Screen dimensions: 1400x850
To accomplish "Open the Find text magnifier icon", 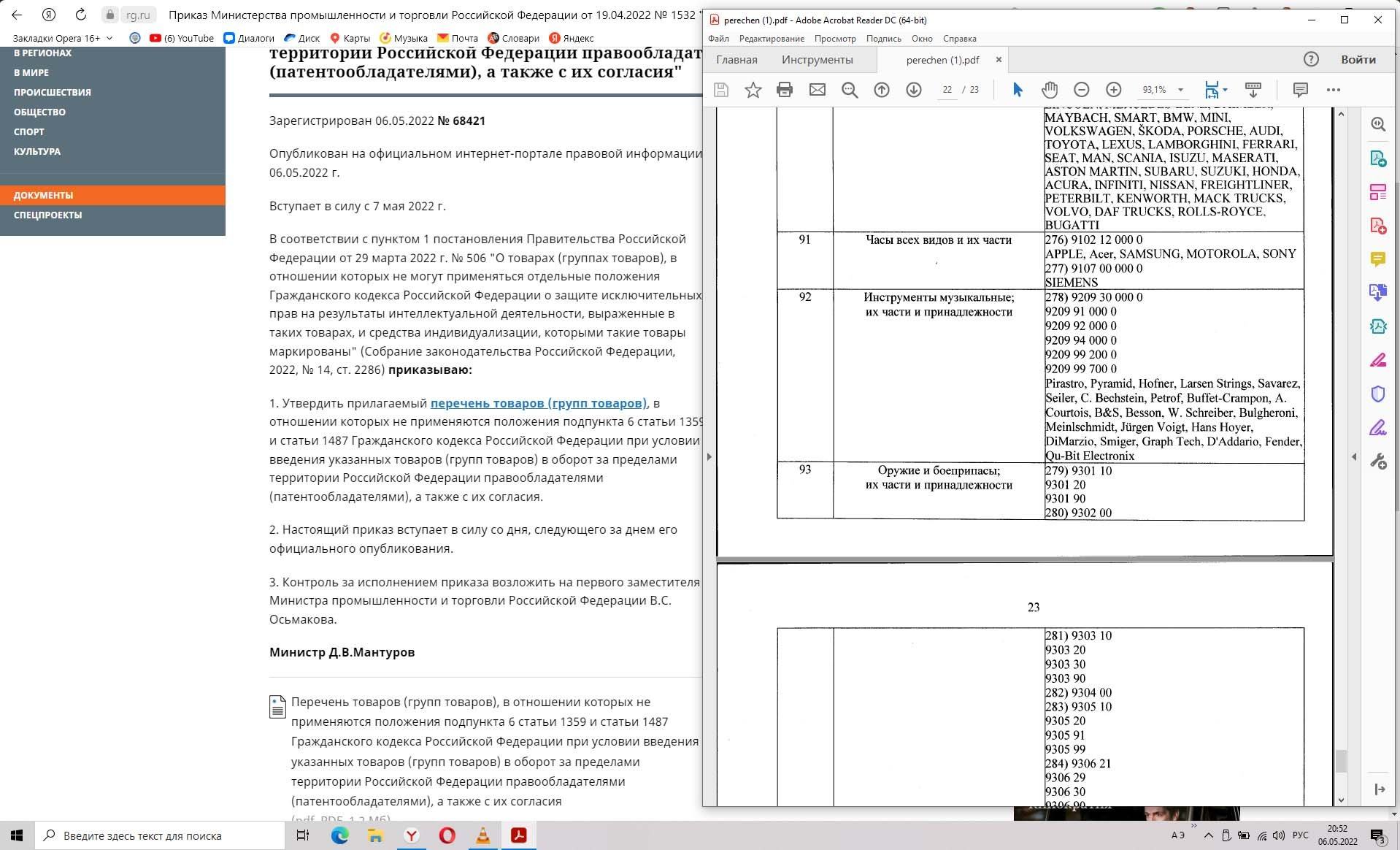I will coord(849,90).
